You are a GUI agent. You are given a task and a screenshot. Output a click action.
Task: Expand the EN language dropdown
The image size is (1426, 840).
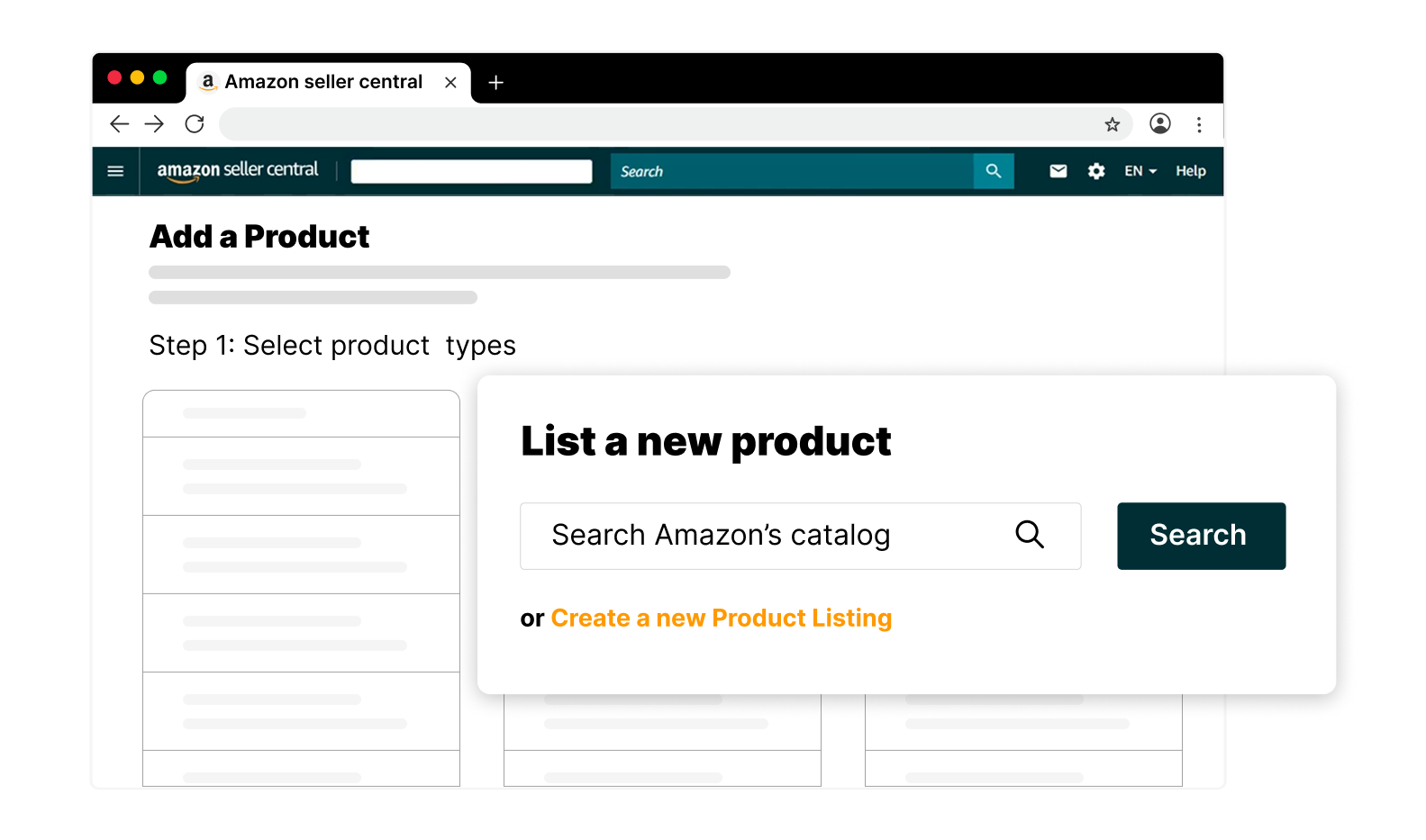1140,171
